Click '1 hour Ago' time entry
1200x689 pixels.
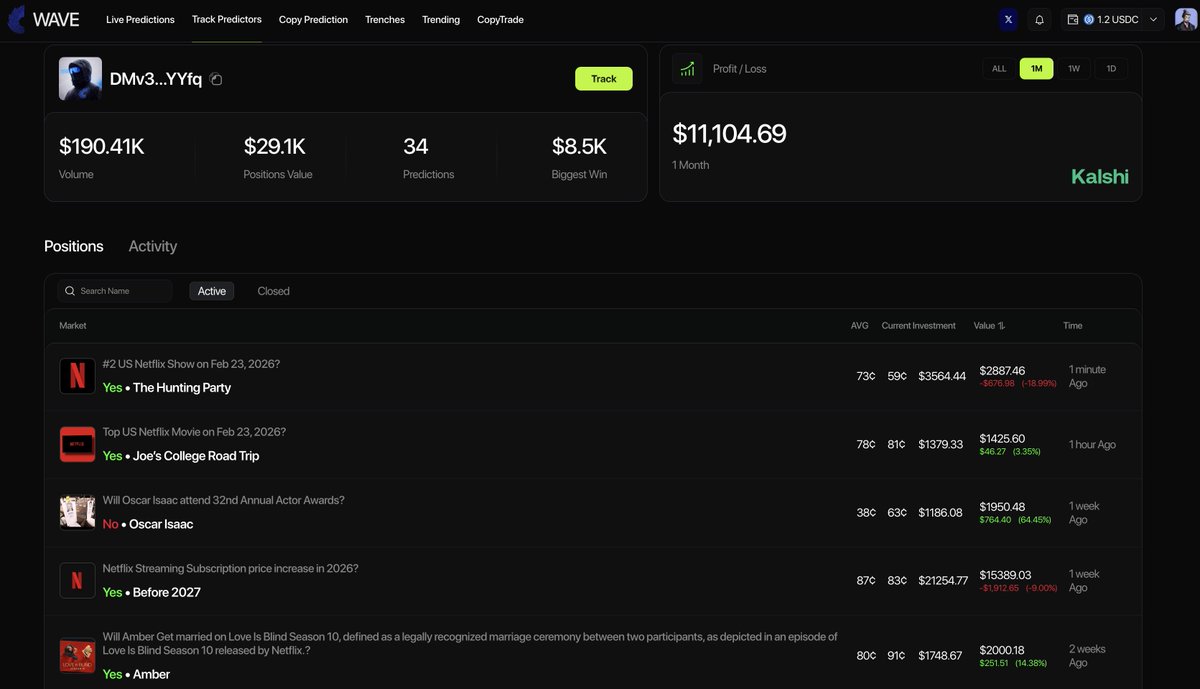(1092, 445)
